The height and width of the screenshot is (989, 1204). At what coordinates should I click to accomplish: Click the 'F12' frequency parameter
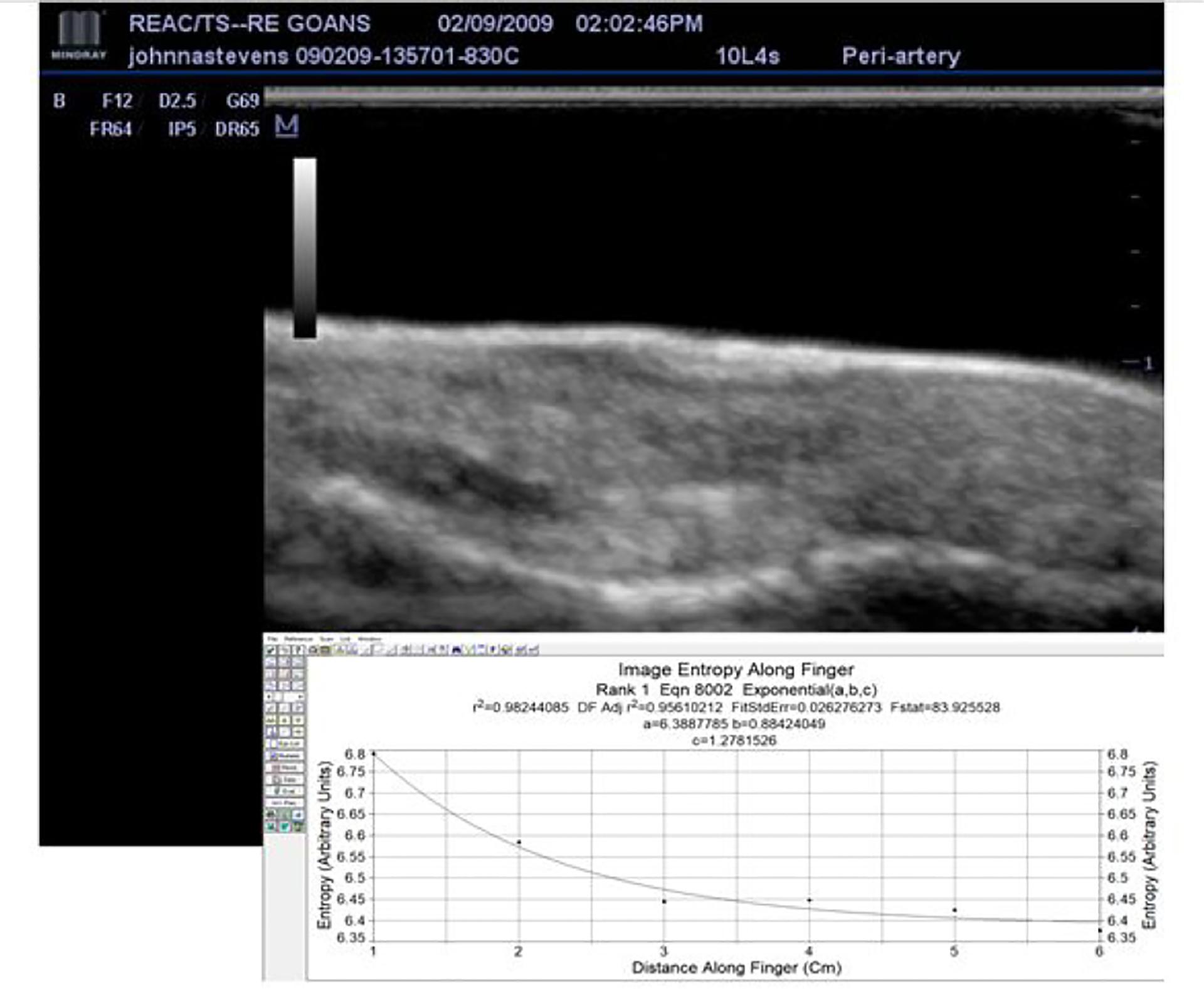point(117,101)
